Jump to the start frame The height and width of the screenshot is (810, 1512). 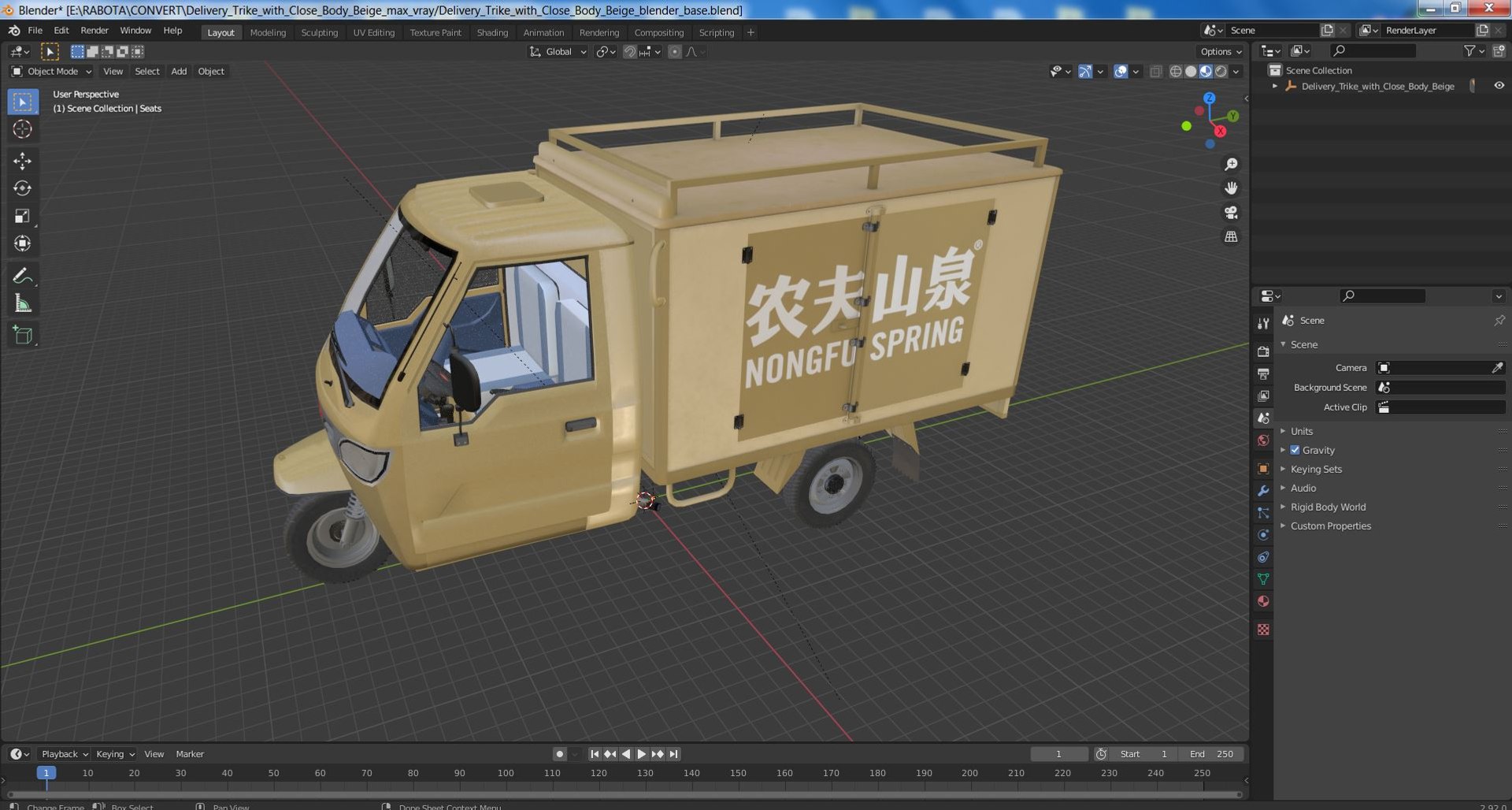595,754
